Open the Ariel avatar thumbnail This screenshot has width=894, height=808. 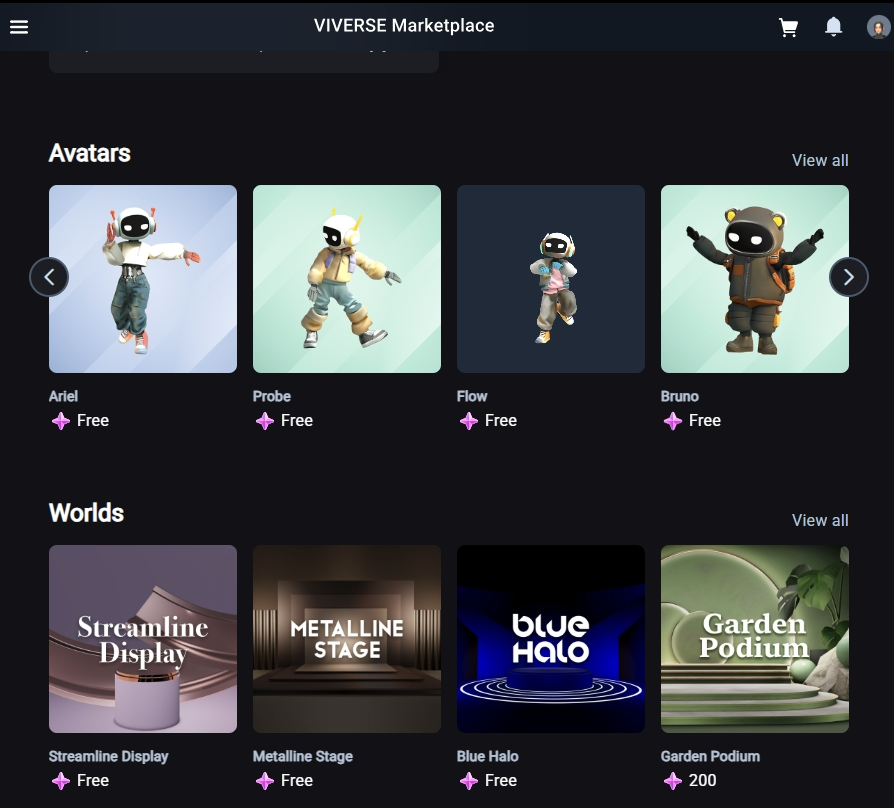(x=143, y=279)
